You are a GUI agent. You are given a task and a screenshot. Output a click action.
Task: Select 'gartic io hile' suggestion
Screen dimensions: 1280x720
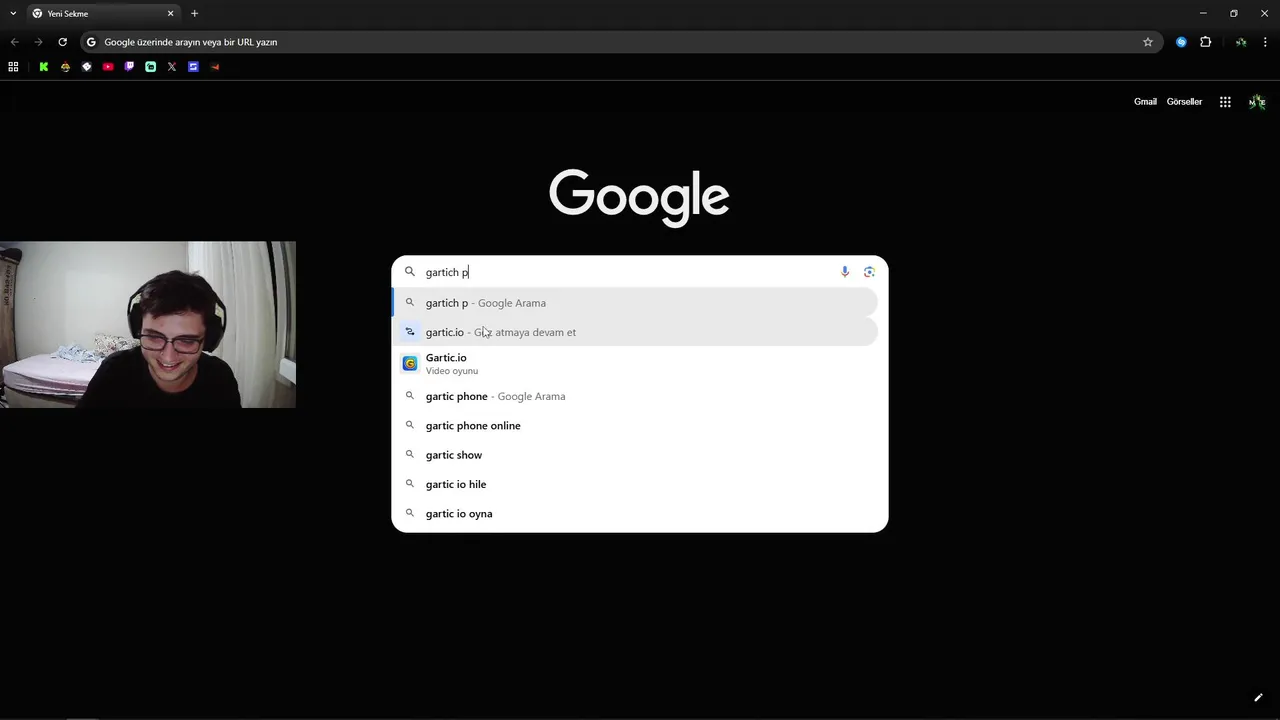point(635,484)
